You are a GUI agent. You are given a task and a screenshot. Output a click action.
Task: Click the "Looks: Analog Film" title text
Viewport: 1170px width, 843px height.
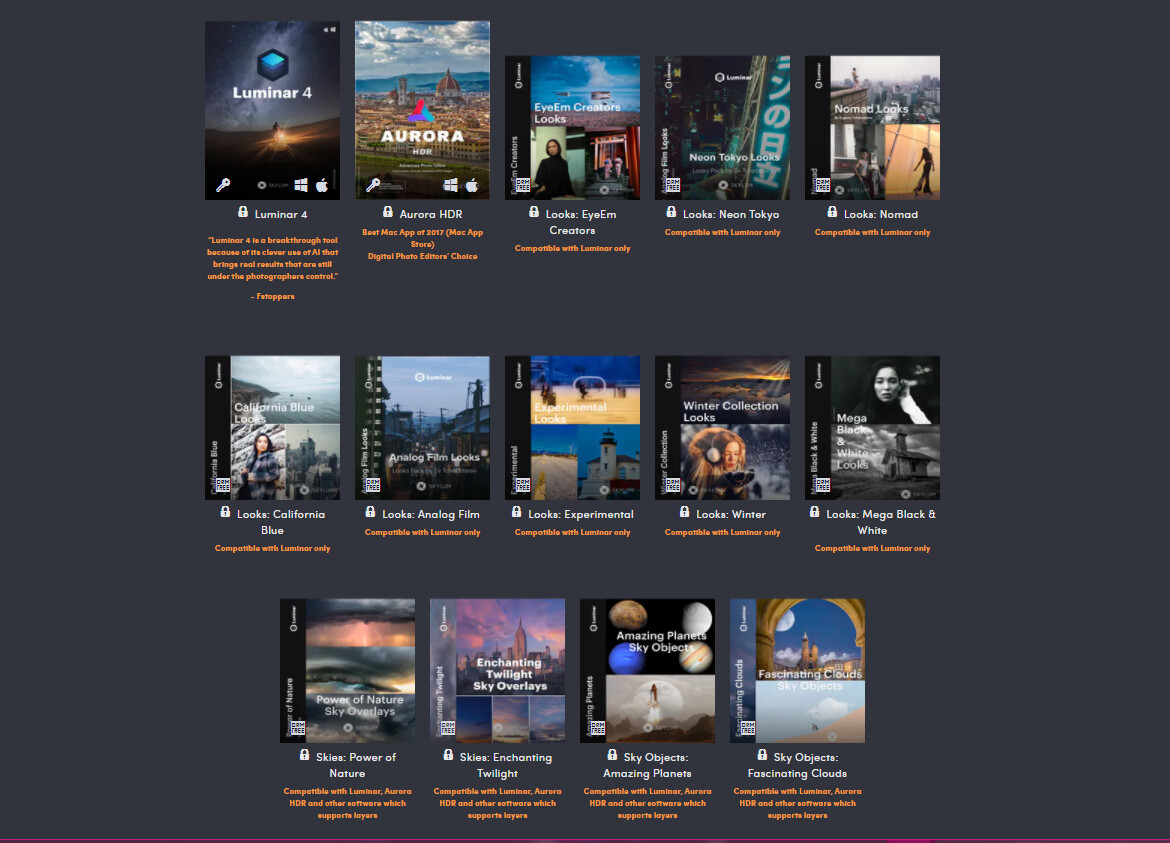(431, 515)
